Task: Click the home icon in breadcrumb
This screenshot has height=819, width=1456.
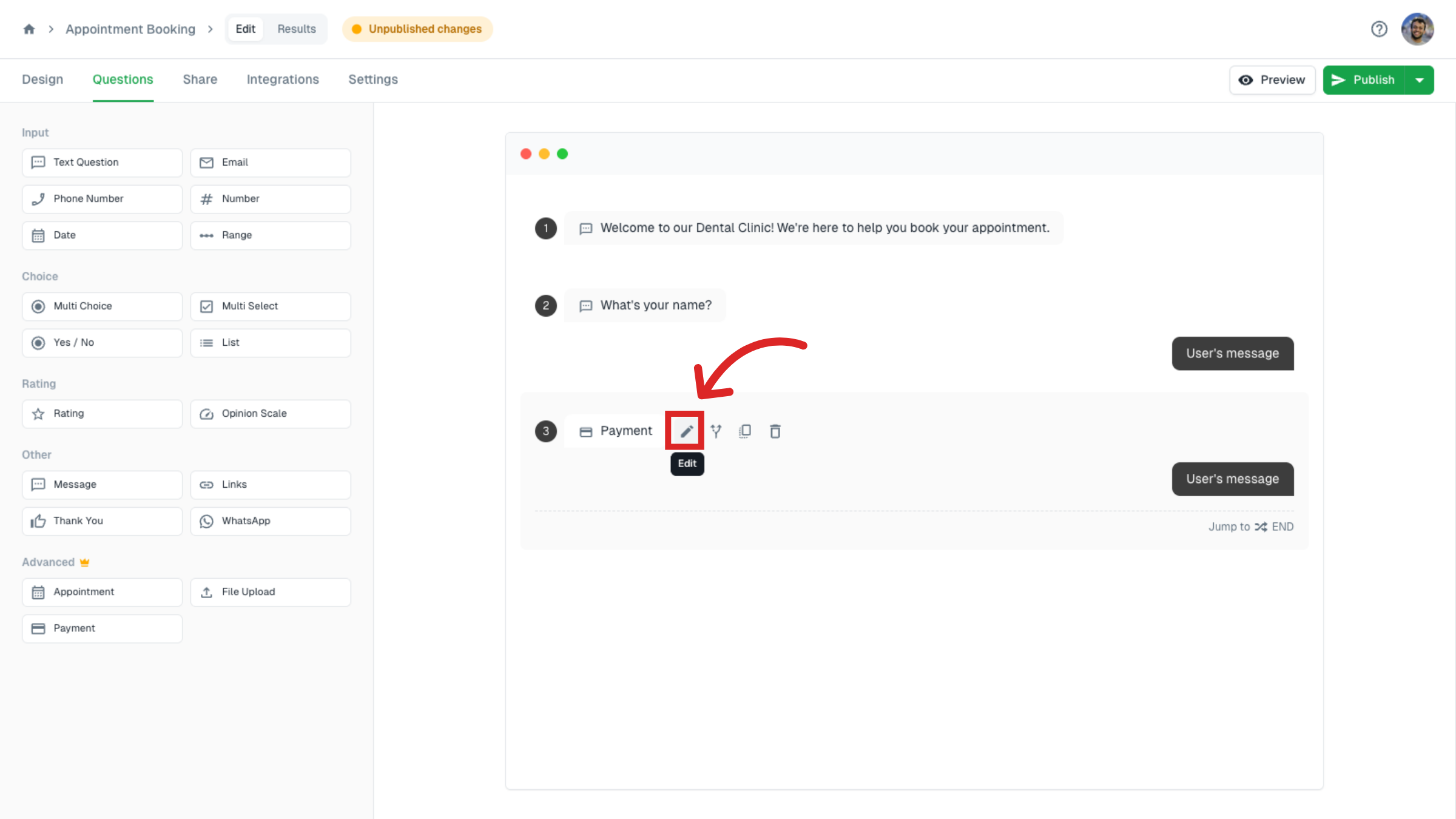Action: [x=29, y=29]
